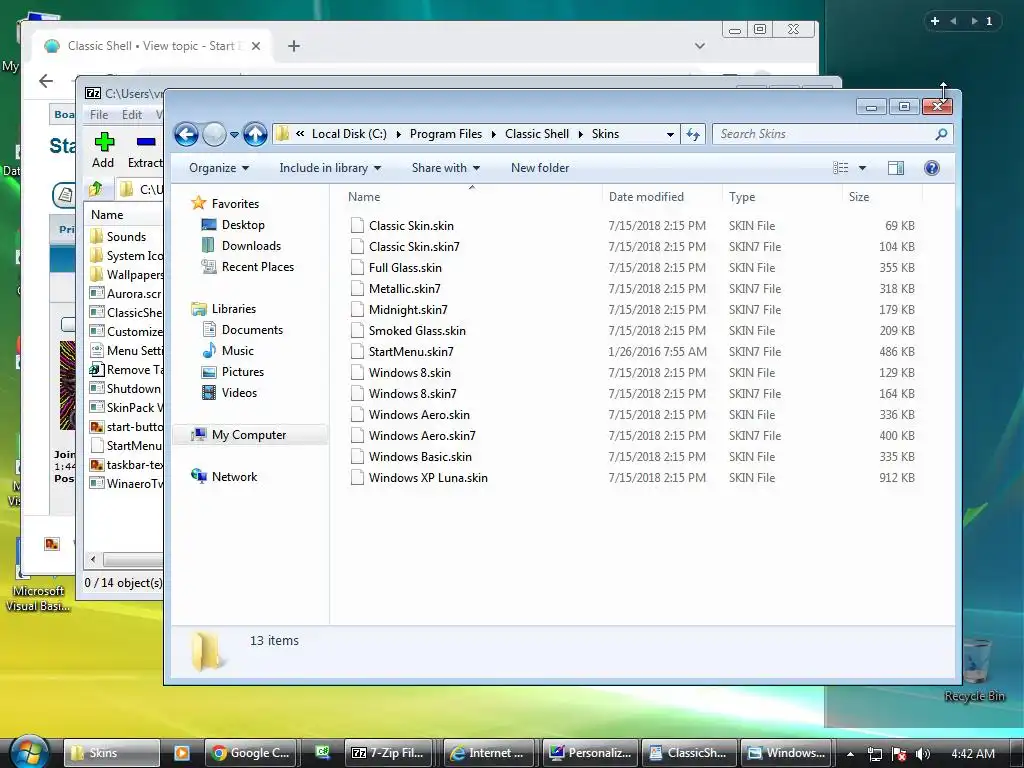Show hidden tray icons arrow
1024x768 pixels.
click(x=850, y=754)
